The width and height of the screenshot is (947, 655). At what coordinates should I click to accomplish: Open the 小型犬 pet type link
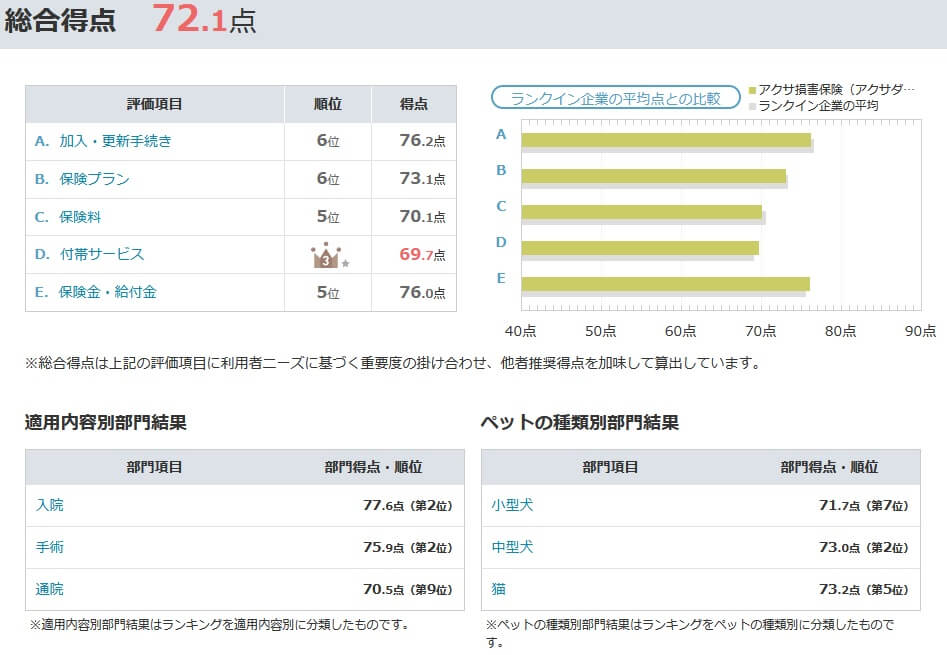click(512, 505)
